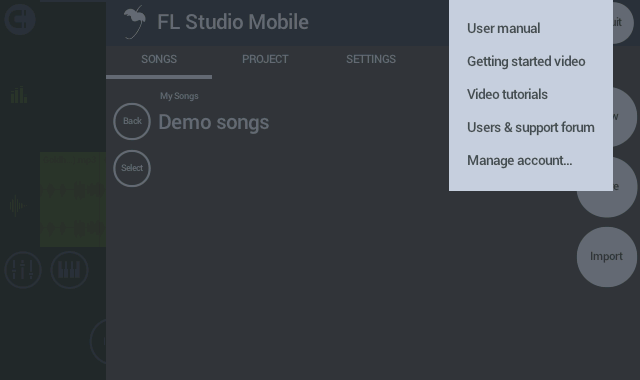The image size is (640, 380).
Task: Select the audio waveform icon
Action: pyautogui.click(x=17, y=206)
